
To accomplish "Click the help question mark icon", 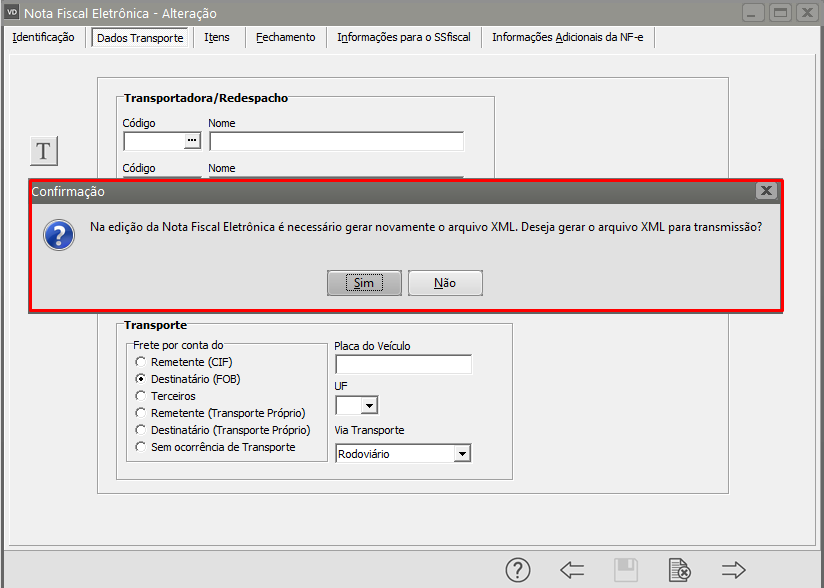I will point(517,570).
